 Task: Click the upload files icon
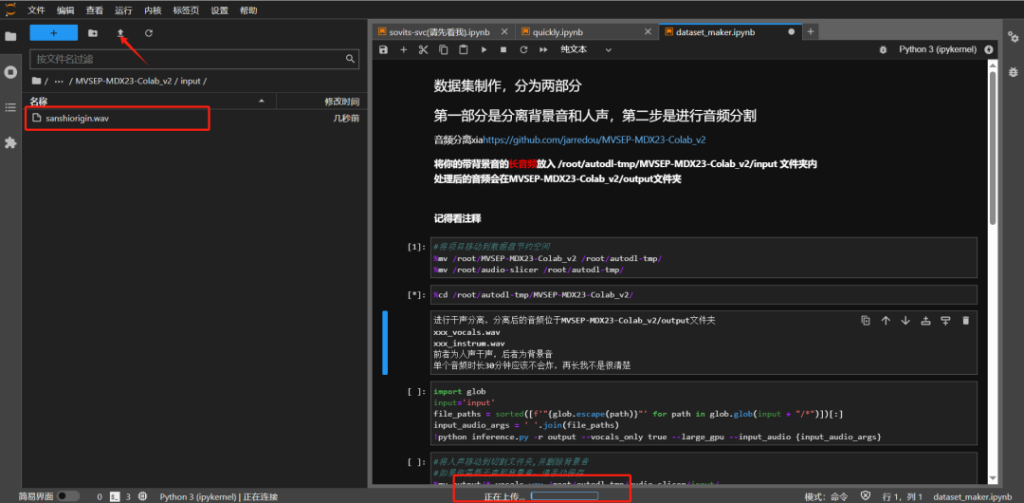tap(120, 33)
